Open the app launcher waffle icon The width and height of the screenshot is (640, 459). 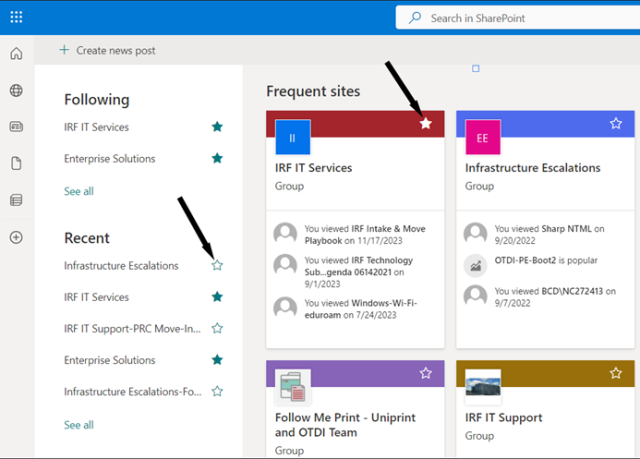16,17
